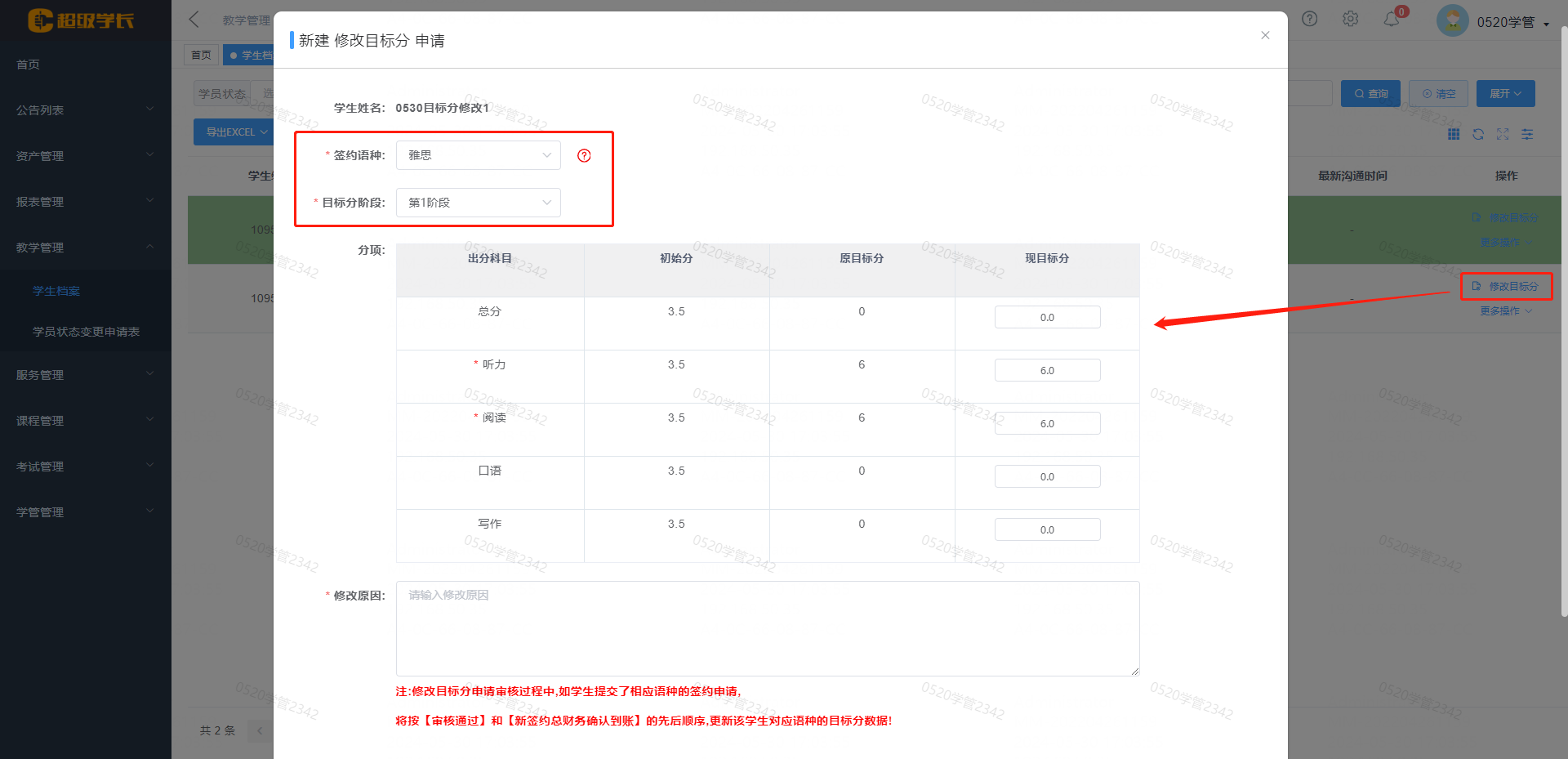Viewport: 1568px width, 759px height.
Task: Expand 更多操作 in the second row
Action: pyautogui.click(x=1505, y=311)
